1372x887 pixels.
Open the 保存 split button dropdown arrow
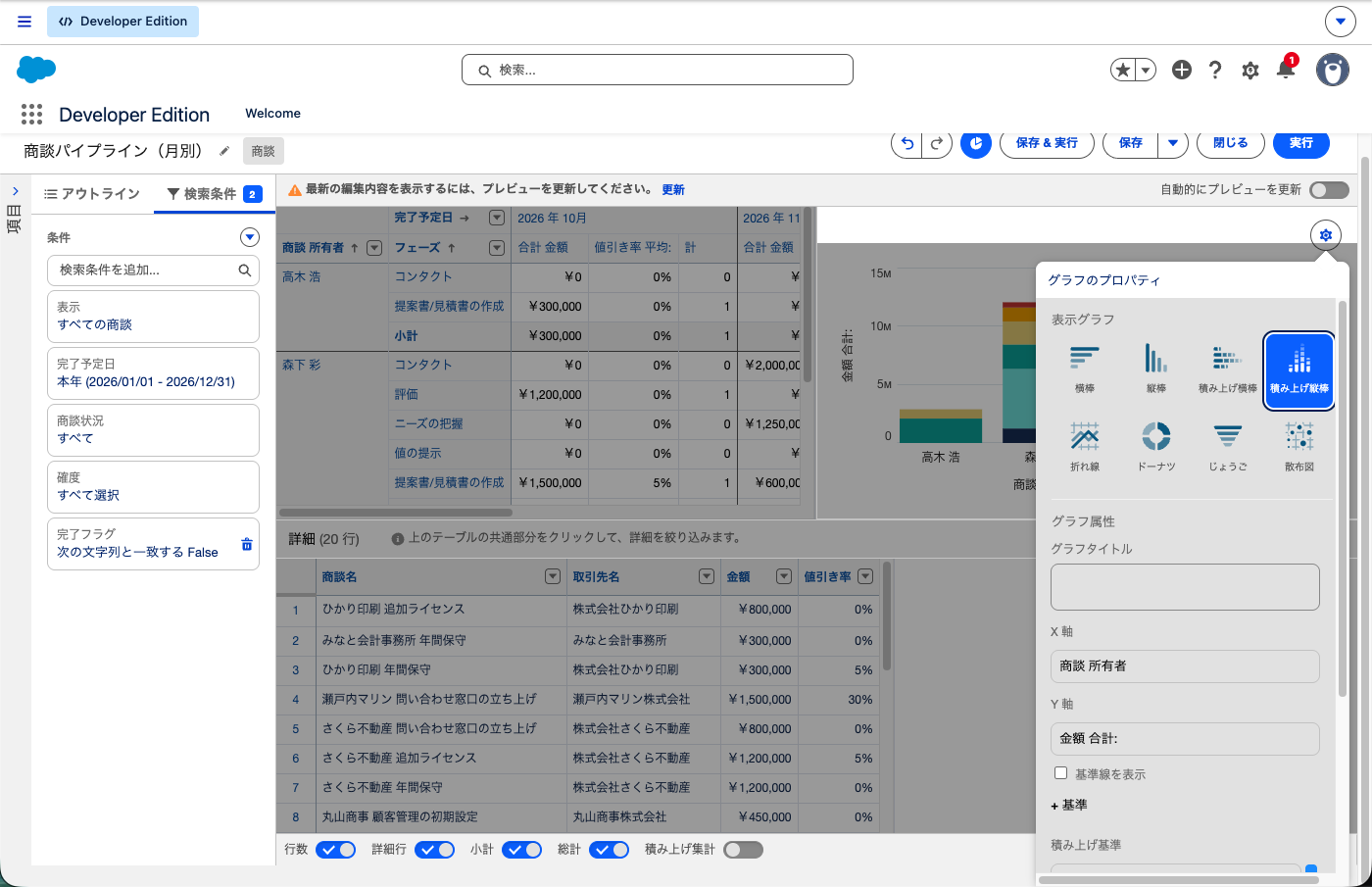pyautogui.click(x=1173, y=143)
